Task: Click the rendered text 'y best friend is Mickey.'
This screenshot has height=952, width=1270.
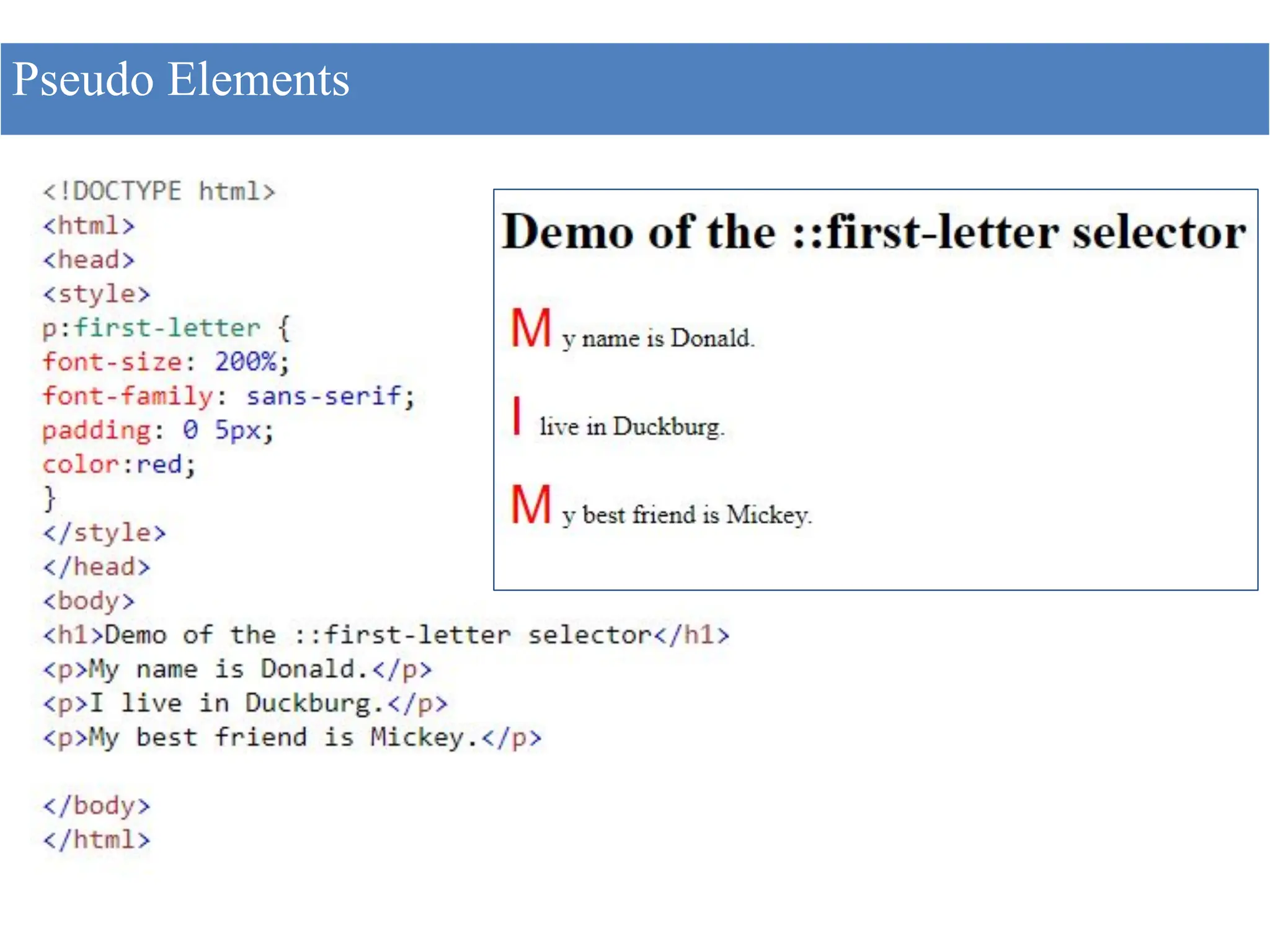Action: [687, 516]
